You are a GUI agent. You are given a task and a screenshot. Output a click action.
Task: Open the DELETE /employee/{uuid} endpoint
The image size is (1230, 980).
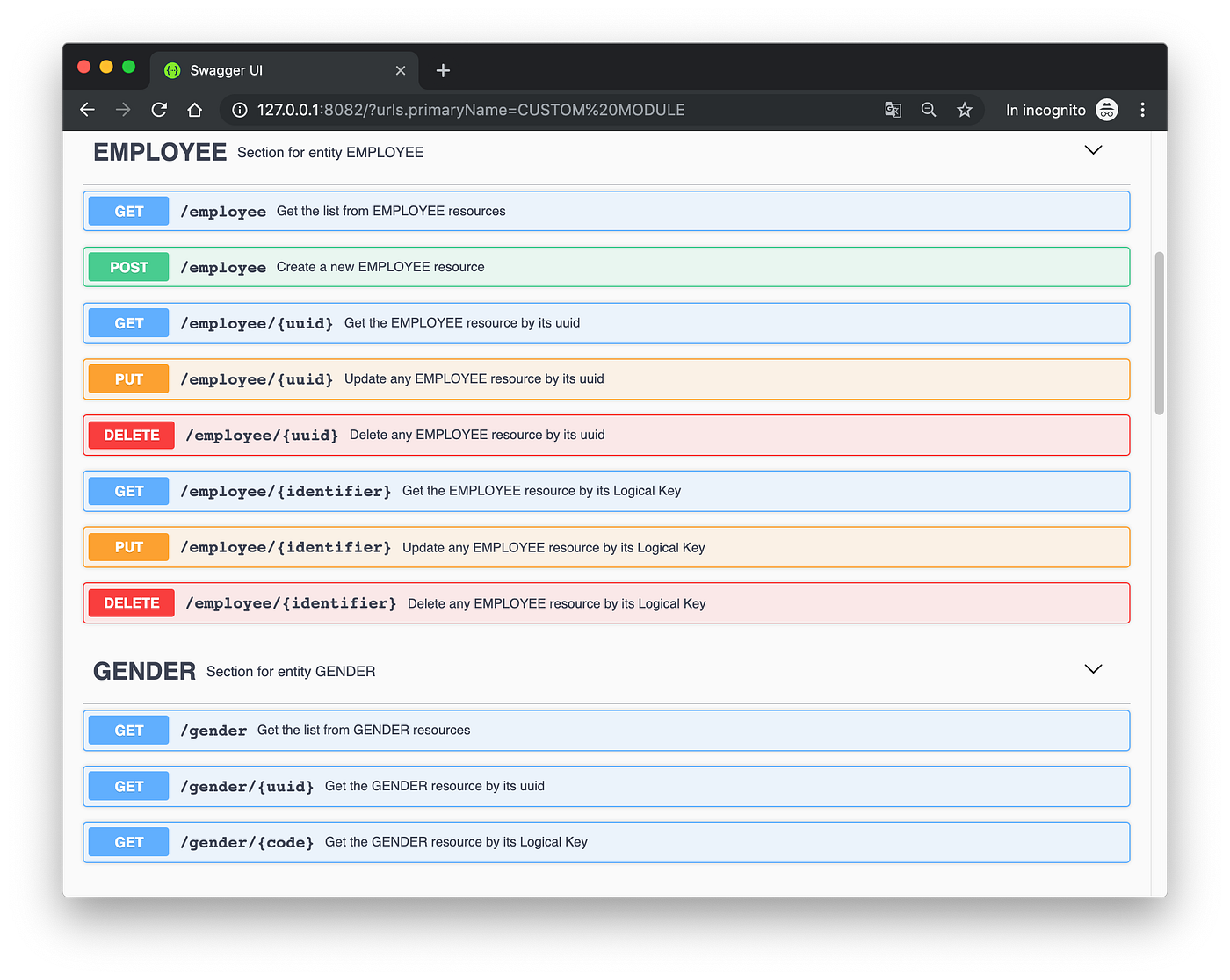(606, 435)
